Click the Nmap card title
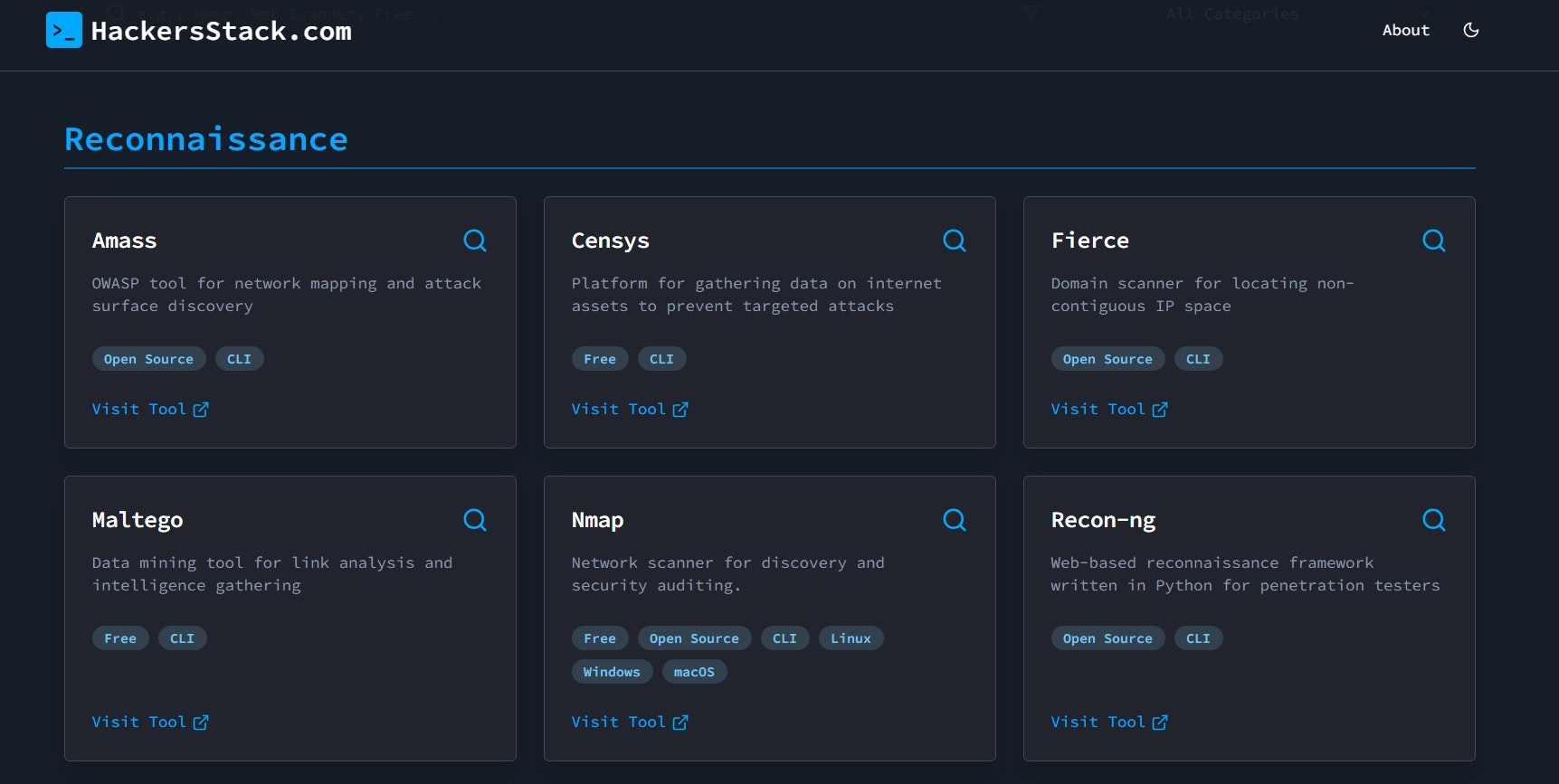This screenshot has height=784, width=1559. pos(597,520)
